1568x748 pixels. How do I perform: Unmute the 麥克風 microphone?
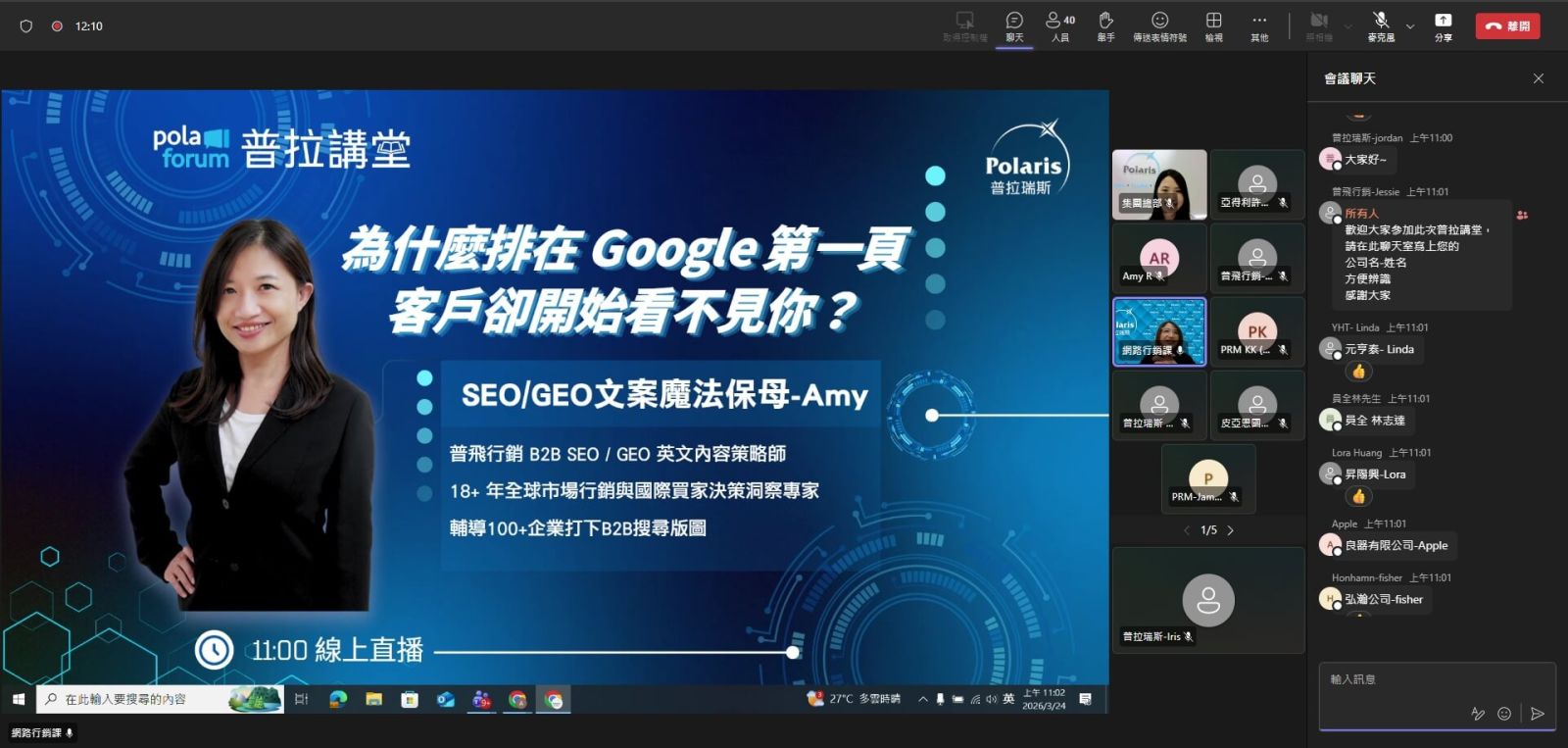[x=1381, y=25]
